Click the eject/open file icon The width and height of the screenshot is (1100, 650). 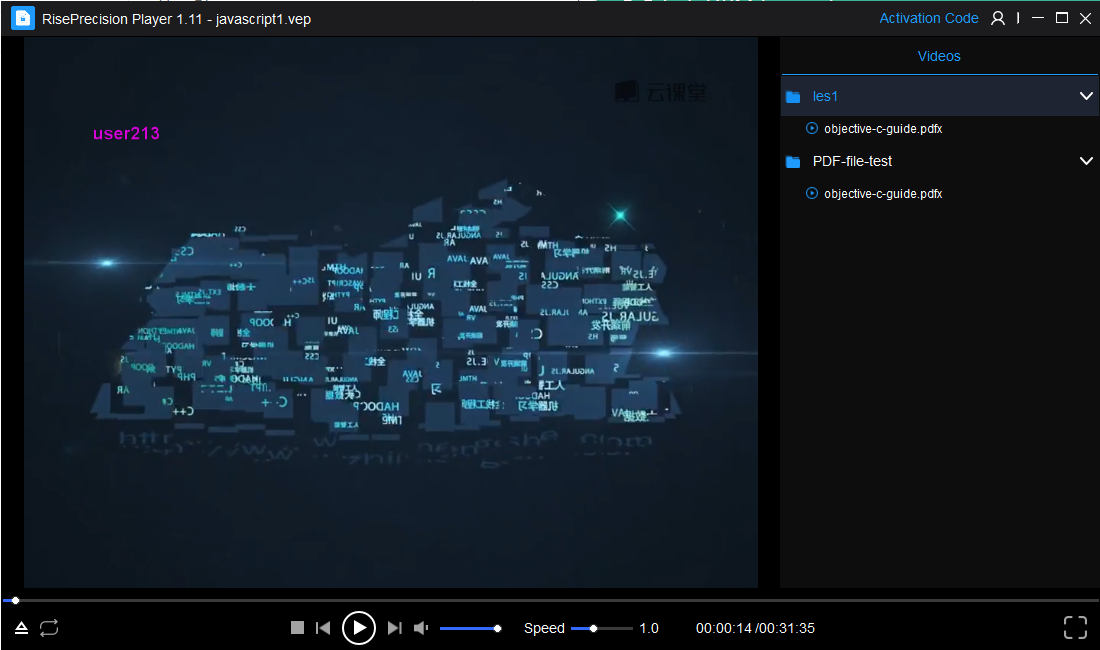(x=21, y=627)
